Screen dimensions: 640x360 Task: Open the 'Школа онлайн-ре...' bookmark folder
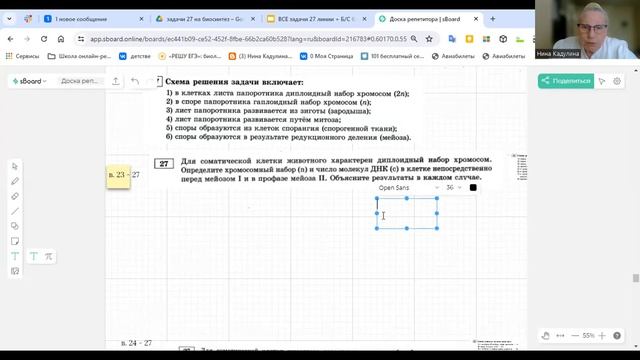[80, 56]
